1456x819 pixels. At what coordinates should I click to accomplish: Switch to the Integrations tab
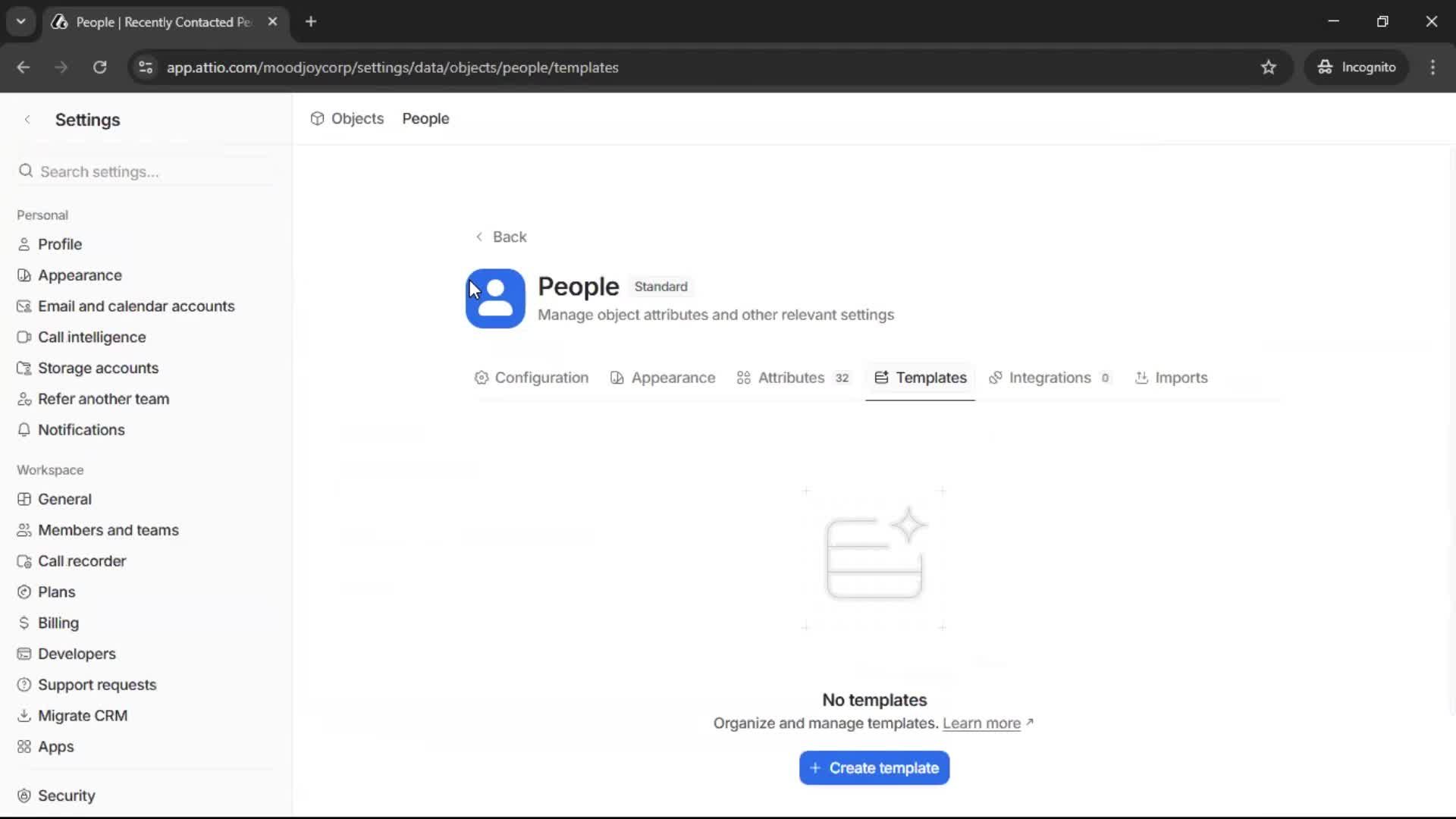pyautogui.click(x=1050, y=378)
